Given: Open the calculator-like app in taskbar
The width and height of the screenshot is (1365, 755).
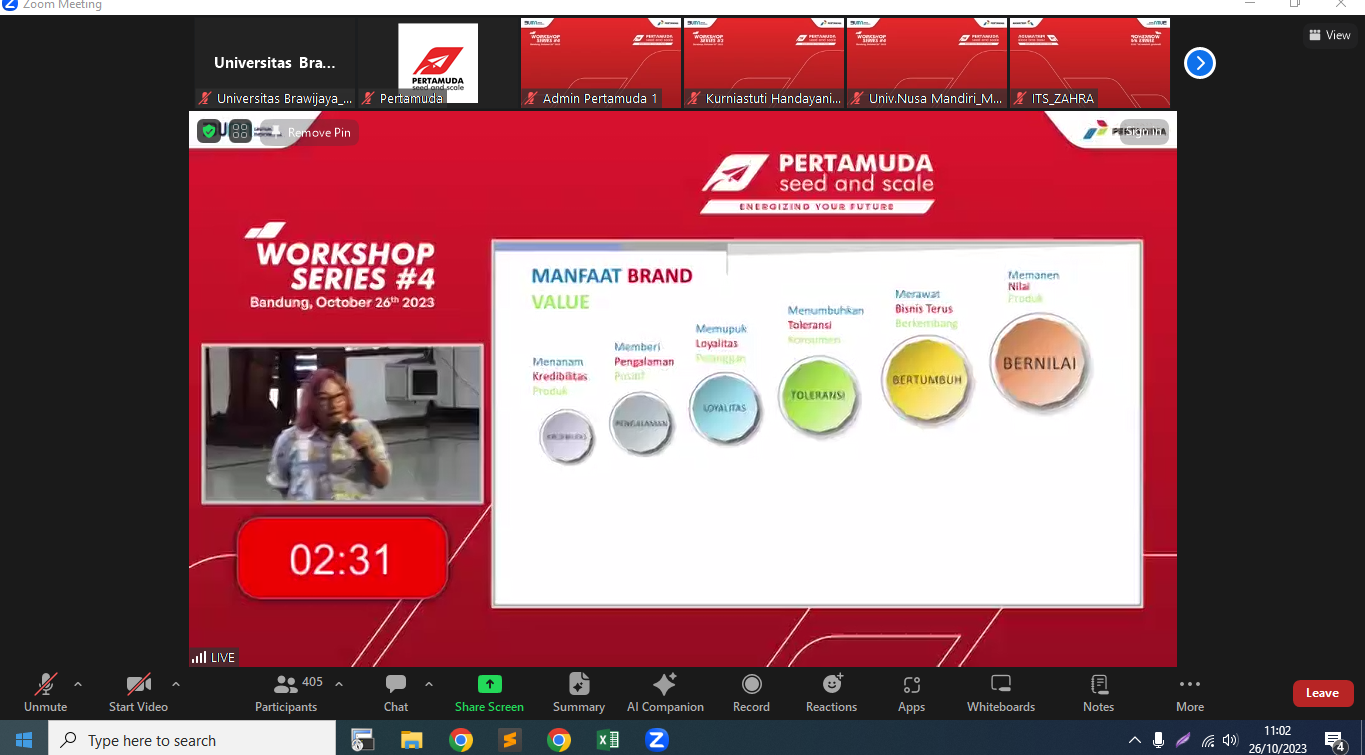Looking at the screenshot, I should (x=363, y=740).
